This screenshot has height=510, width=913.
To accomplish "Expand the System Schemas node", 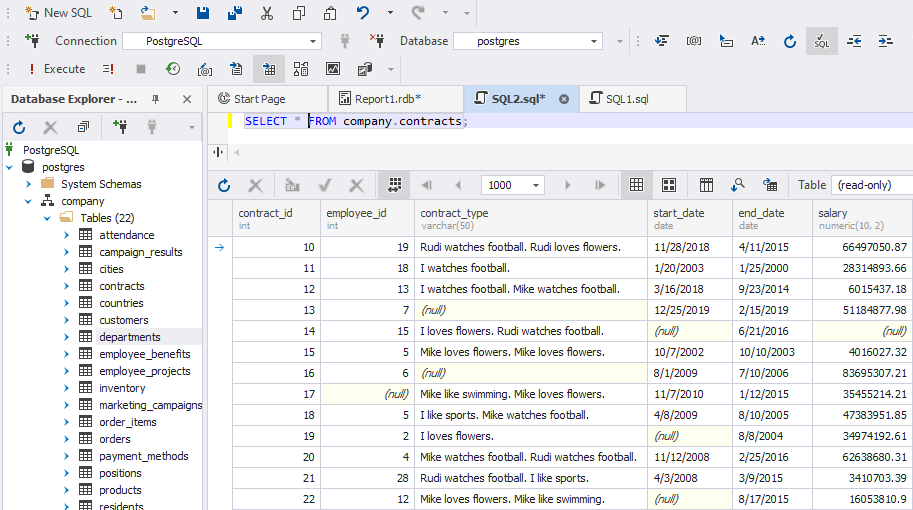I will 29,184.
